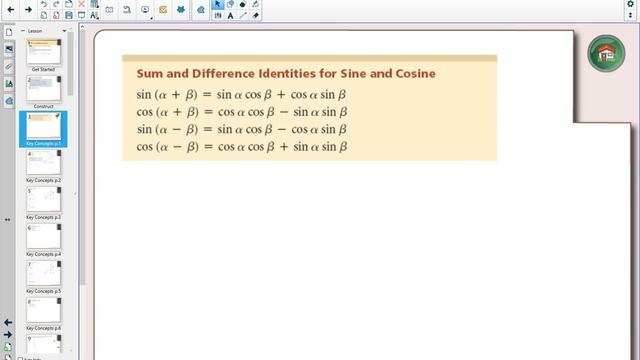Open the display options monitor icon

pyautogui.click(x=145, y=9)
